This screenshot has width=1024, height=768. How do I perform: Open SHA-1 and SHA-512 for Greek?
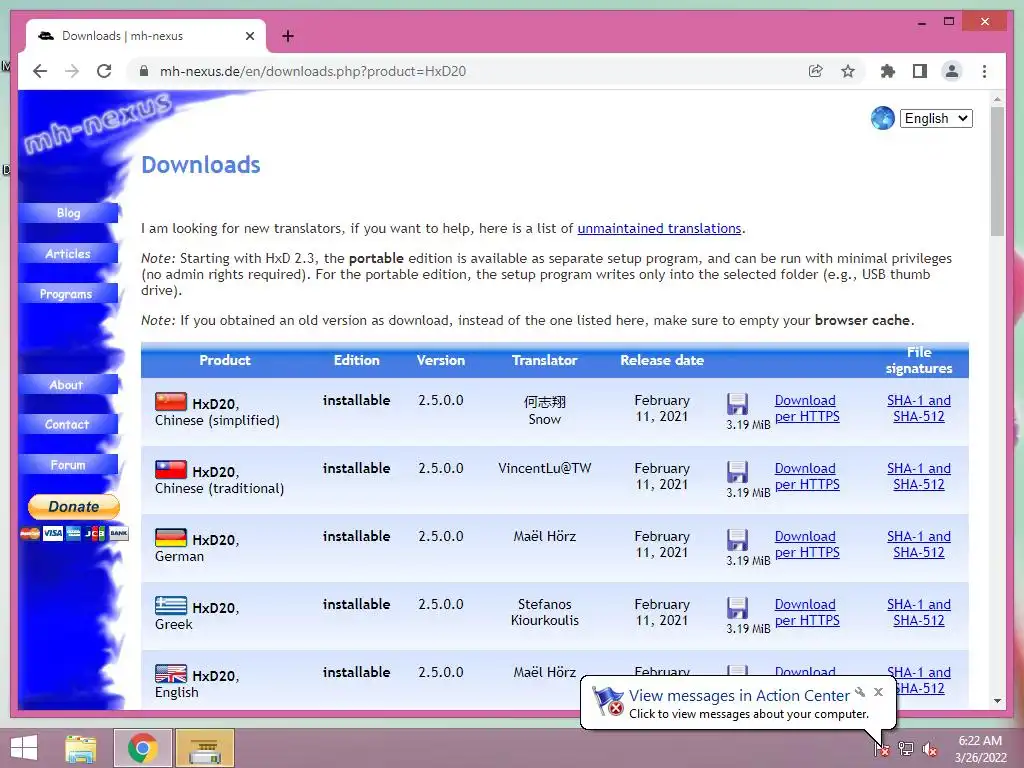pyautogui.click(x=919, y=612)
